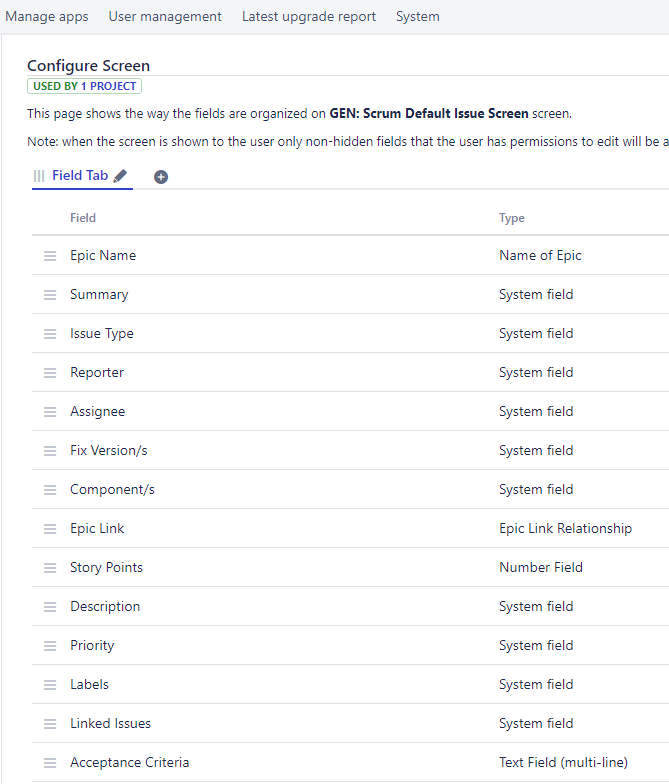The width and height of the screenshot is (669, 784).
Task: Click the drag handle for Issue Type
Action: click(x=50, y=334)
